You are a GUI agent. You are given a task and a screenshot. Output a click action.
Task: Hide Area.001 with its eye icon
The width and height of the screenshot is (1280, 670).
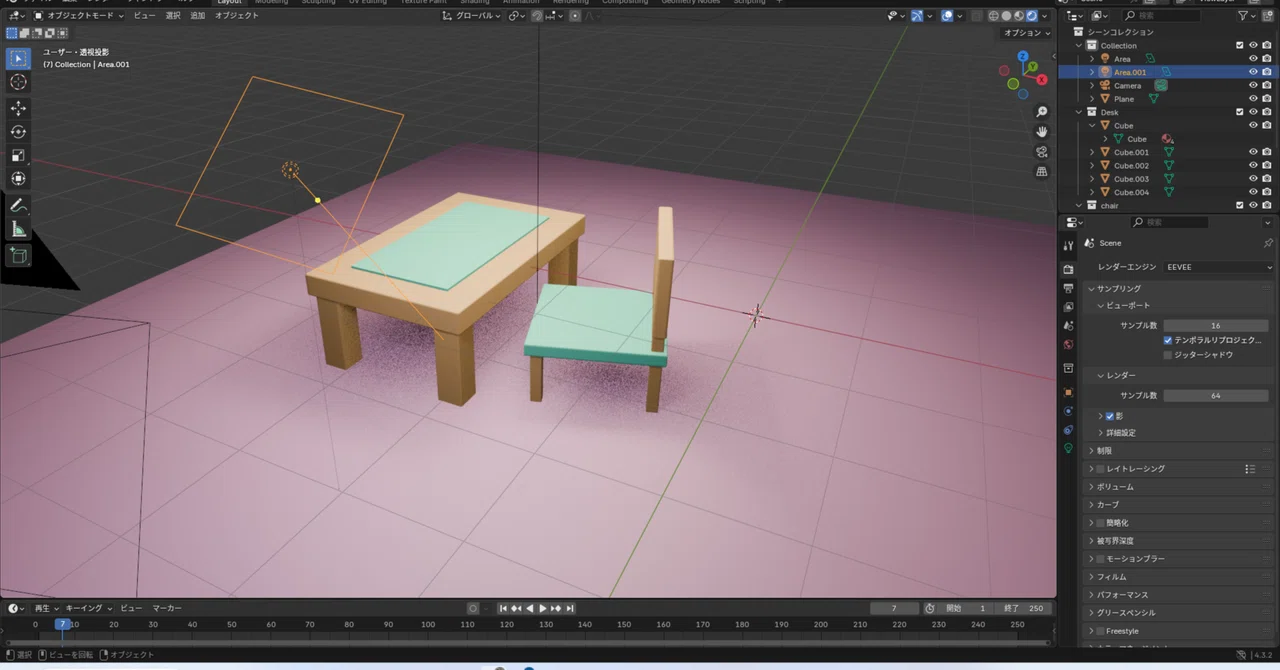click(x=1253, y=72)
